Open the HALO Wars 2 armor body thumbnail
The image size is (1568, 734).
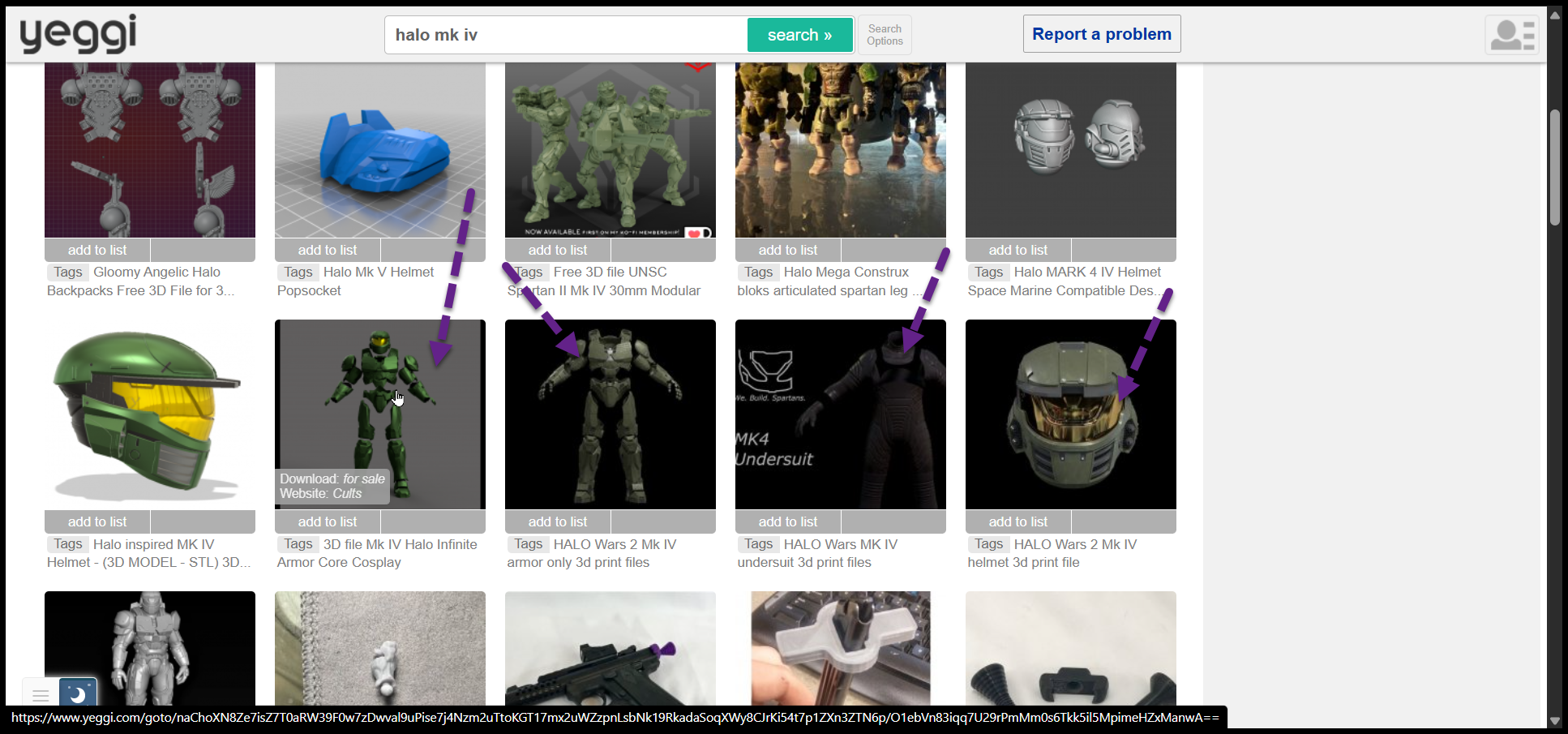(610, 414)
